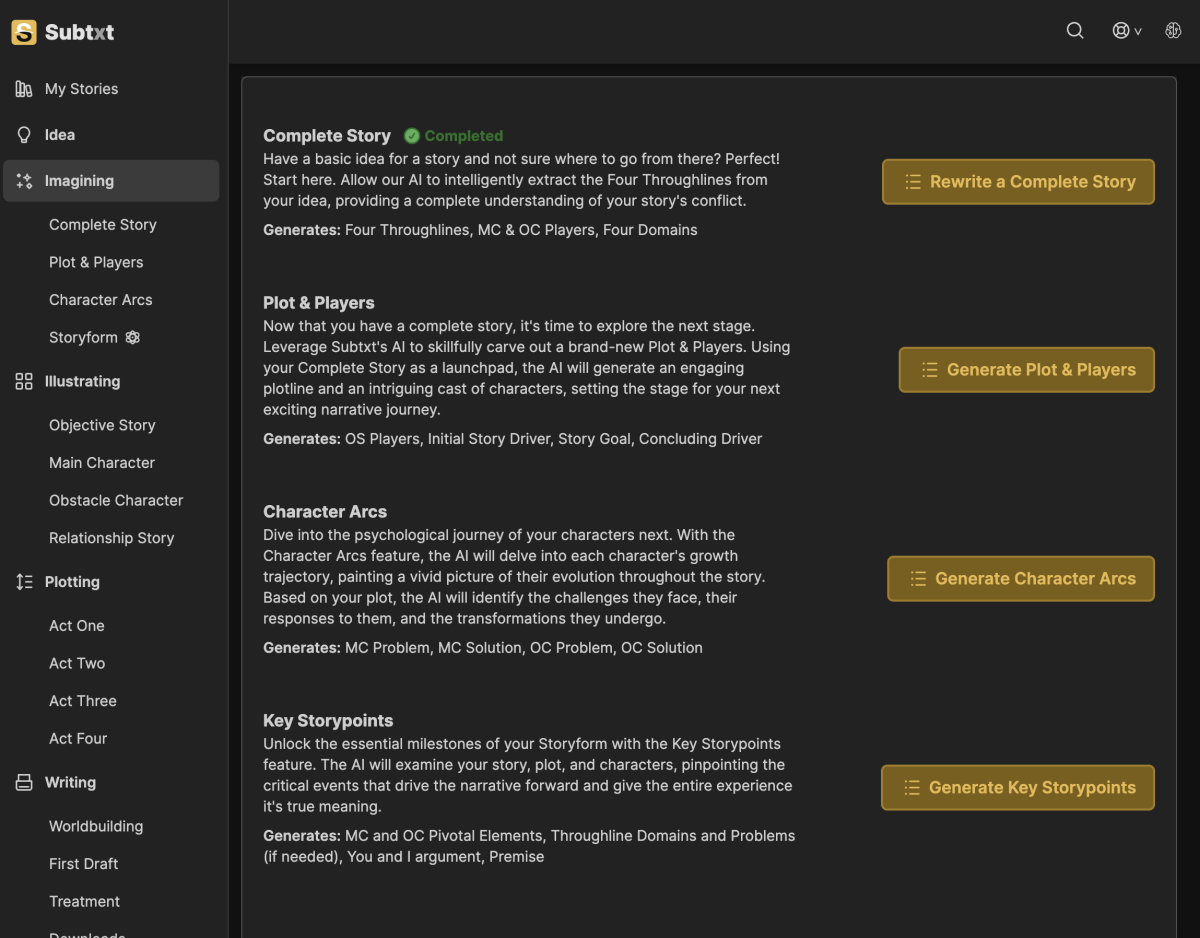Open Plot & Players in the sidebar
Viewport: 1200px width, 938px height.
point(96,262)
